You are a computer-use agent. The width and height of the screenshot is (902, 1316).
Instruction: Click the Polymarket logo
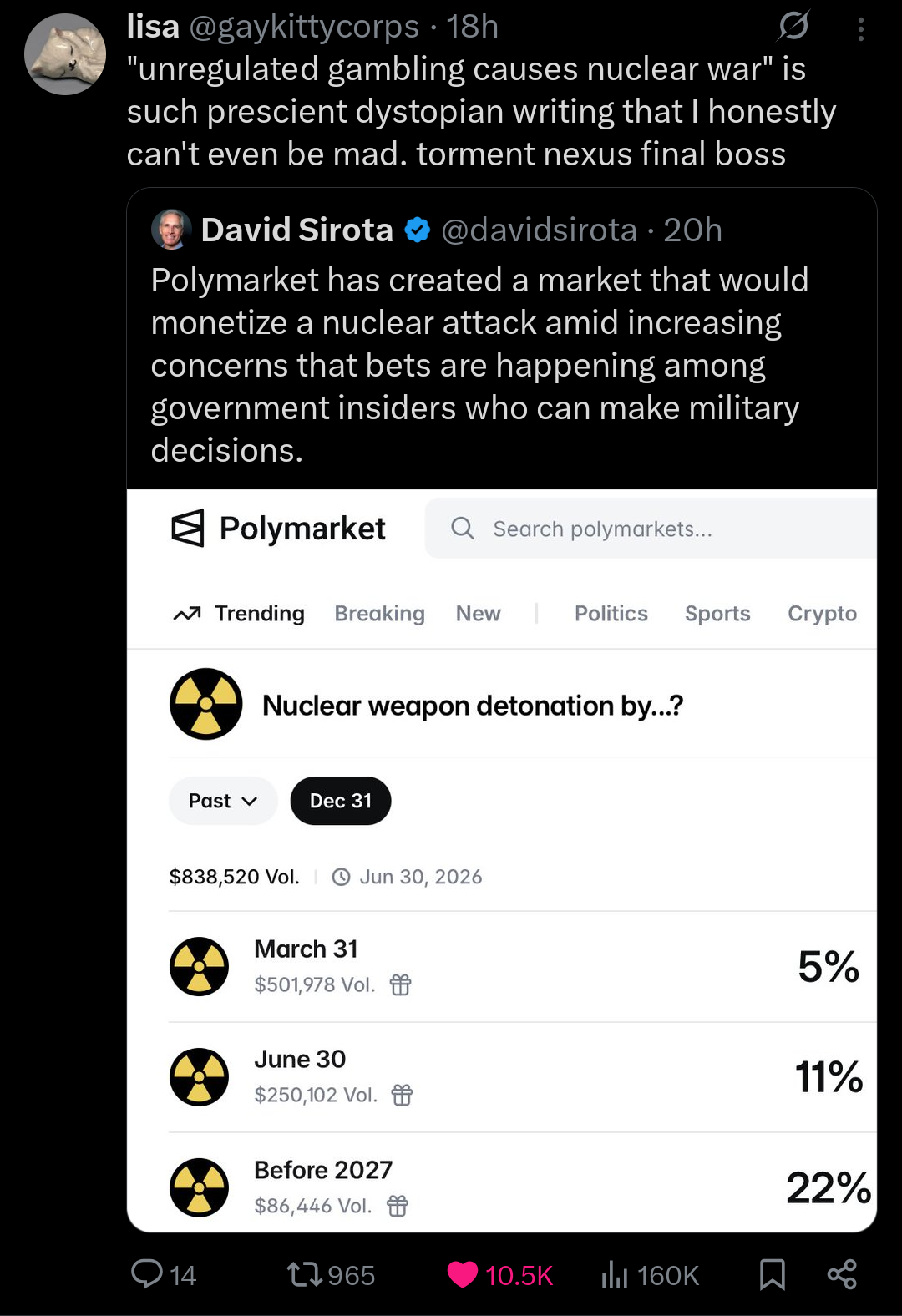(x=278, y=529)
